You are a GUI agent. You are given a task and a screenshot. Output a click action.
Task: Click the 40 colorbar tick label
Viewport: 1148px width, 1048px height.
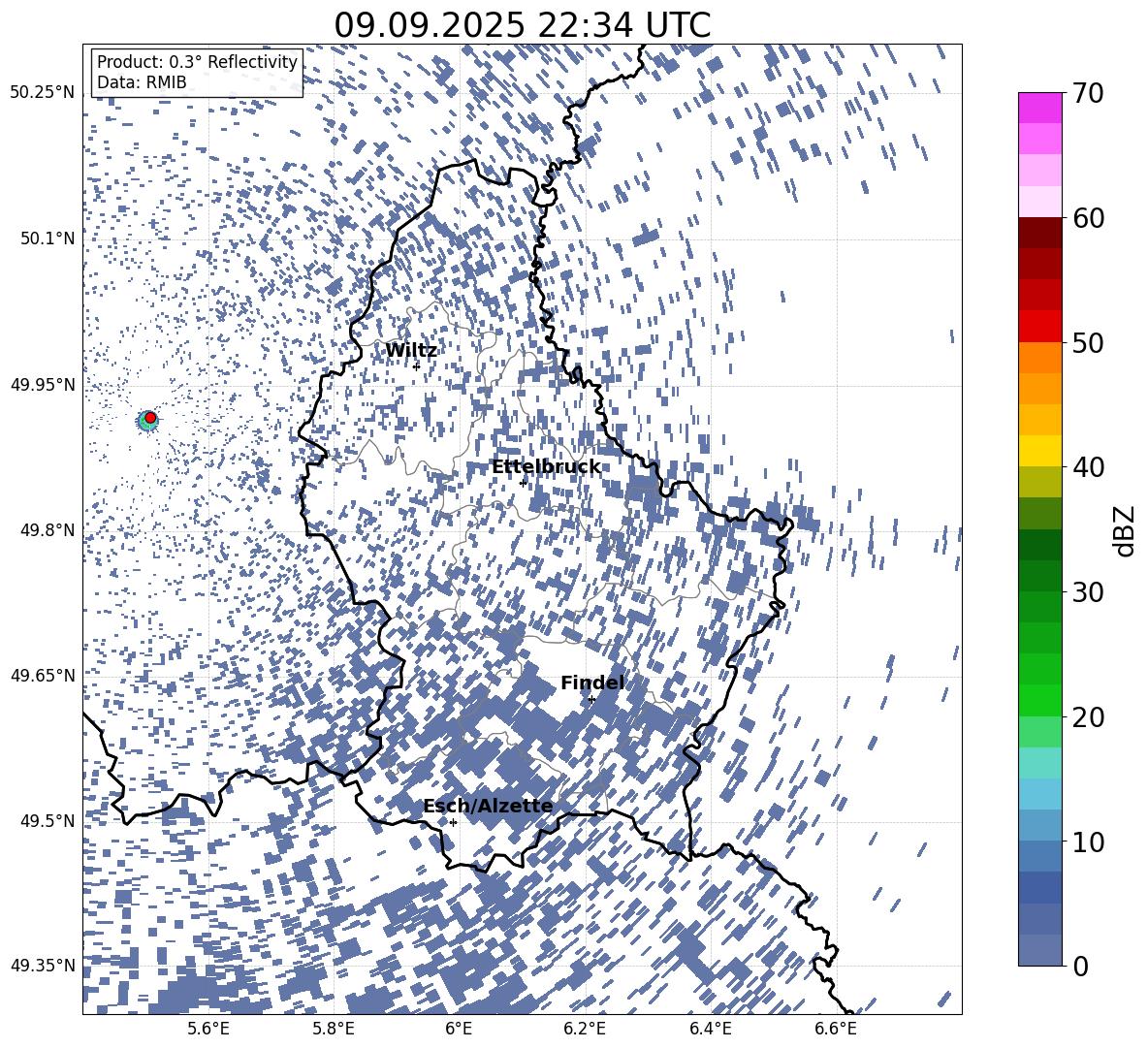1087,467
